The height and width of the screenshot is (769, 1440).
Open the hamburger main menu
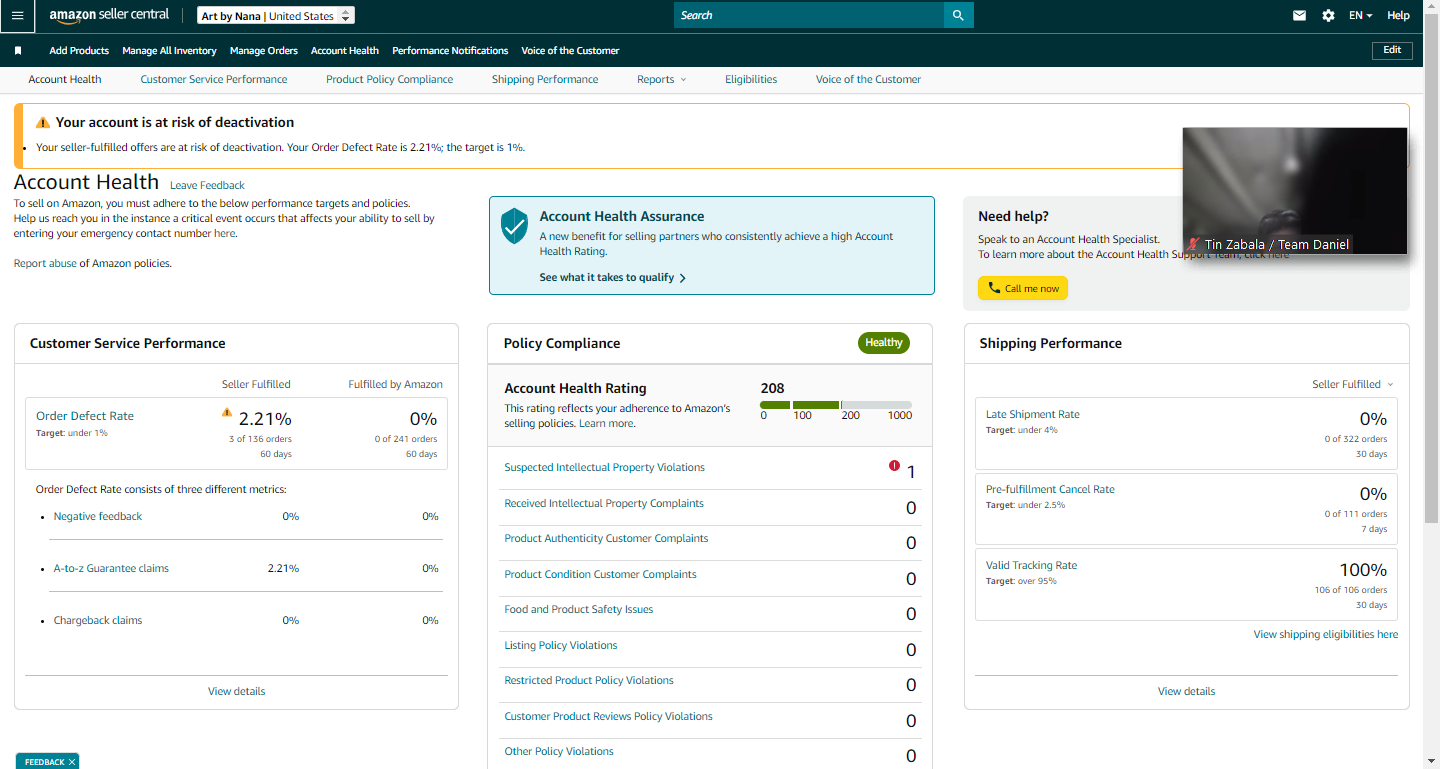17,15
